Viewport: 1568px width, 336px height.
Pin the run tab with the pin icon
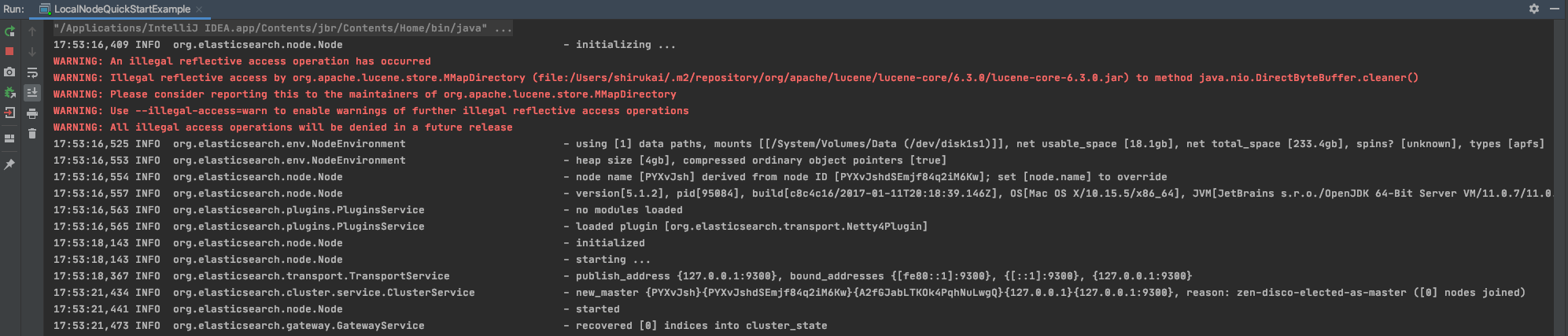tap(9, 164)
